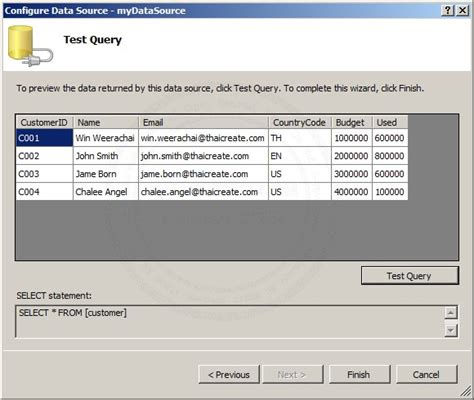The width and height of the screenshot is (474, 400).
Task: Select the Email column header
Action: [x=203, y=122]
